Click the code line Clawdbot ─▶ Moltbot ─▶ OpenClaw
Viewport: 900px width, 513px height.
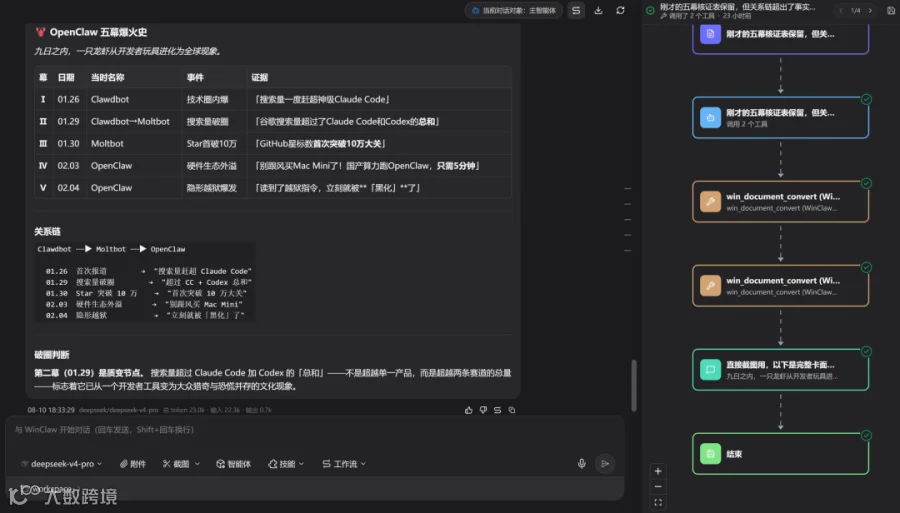[x=111, y=249]
